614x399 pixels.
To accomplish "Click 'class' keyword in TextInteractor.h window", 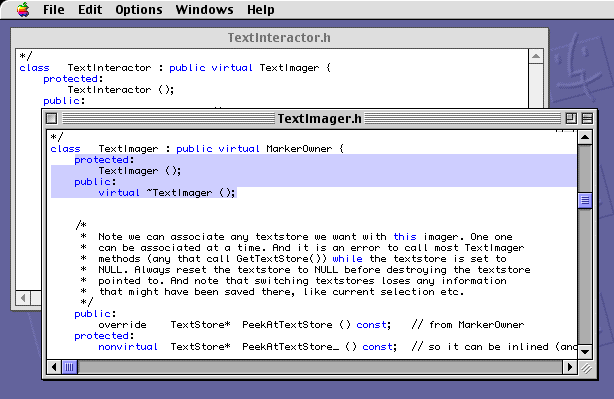I will tap(34, 68).
